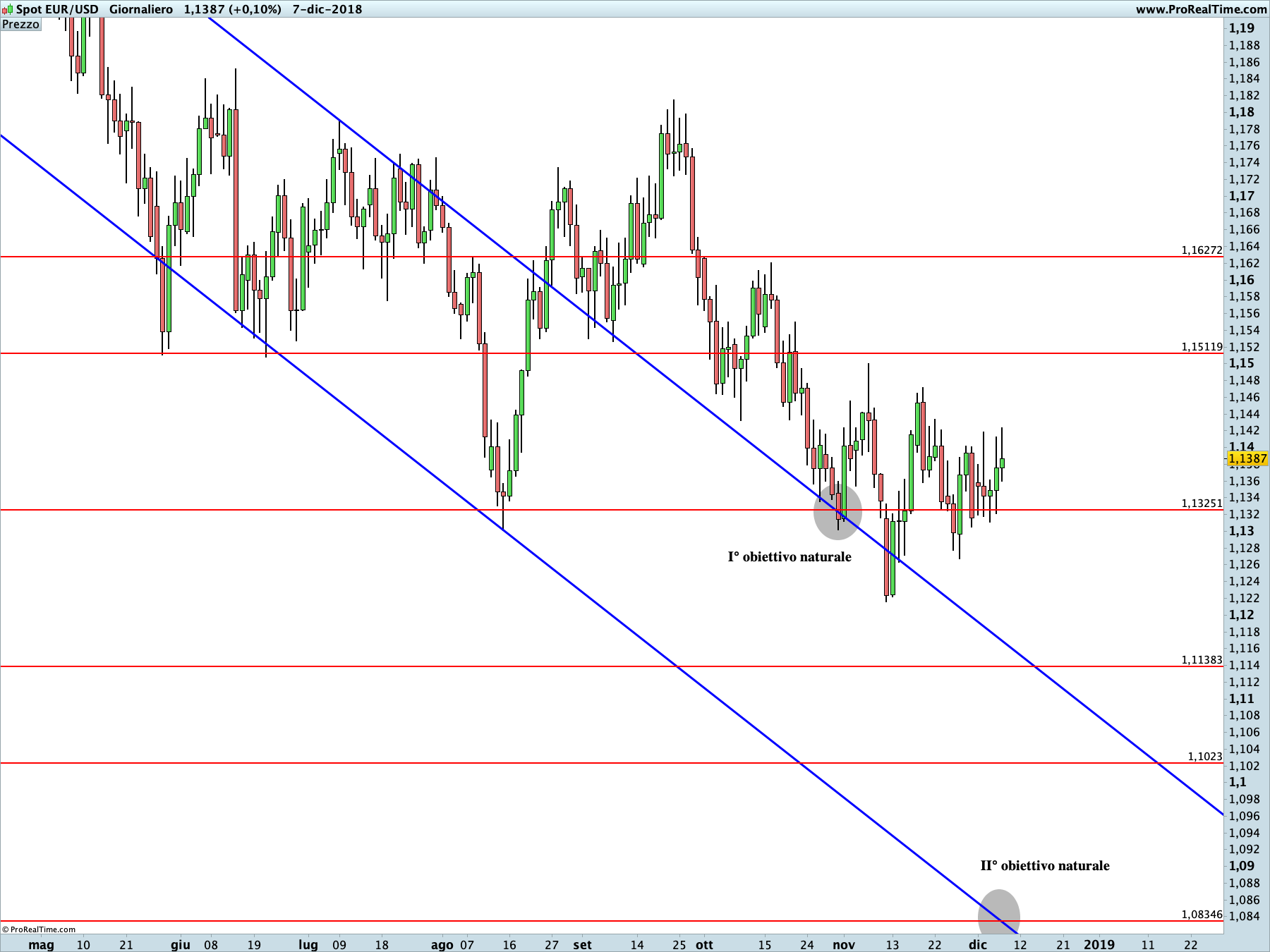Click the grey ellipse at first target
The image size is (1270, 952).
click(x=837, y=512)
